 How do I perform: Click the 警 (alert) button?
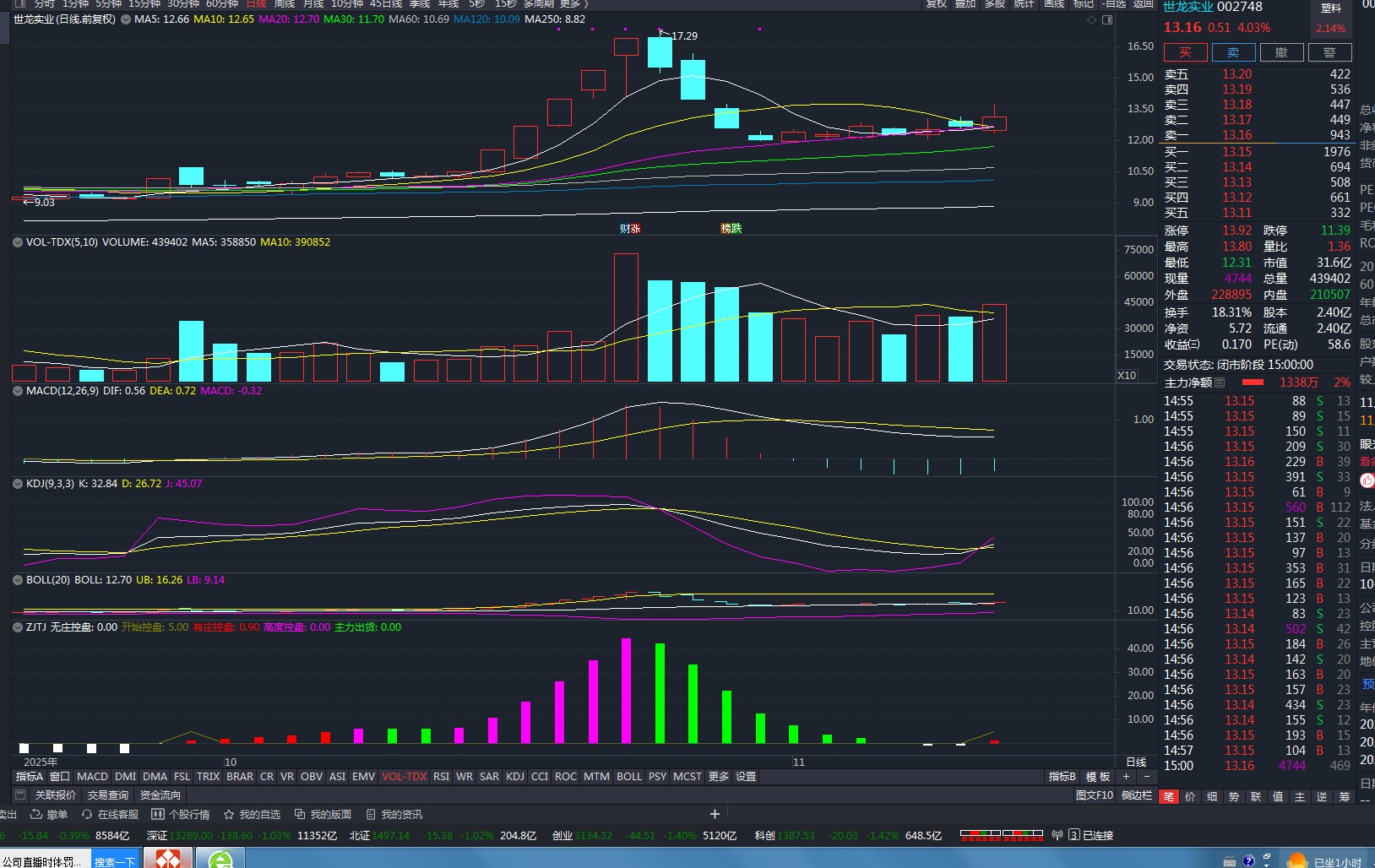click(1329, 52)
